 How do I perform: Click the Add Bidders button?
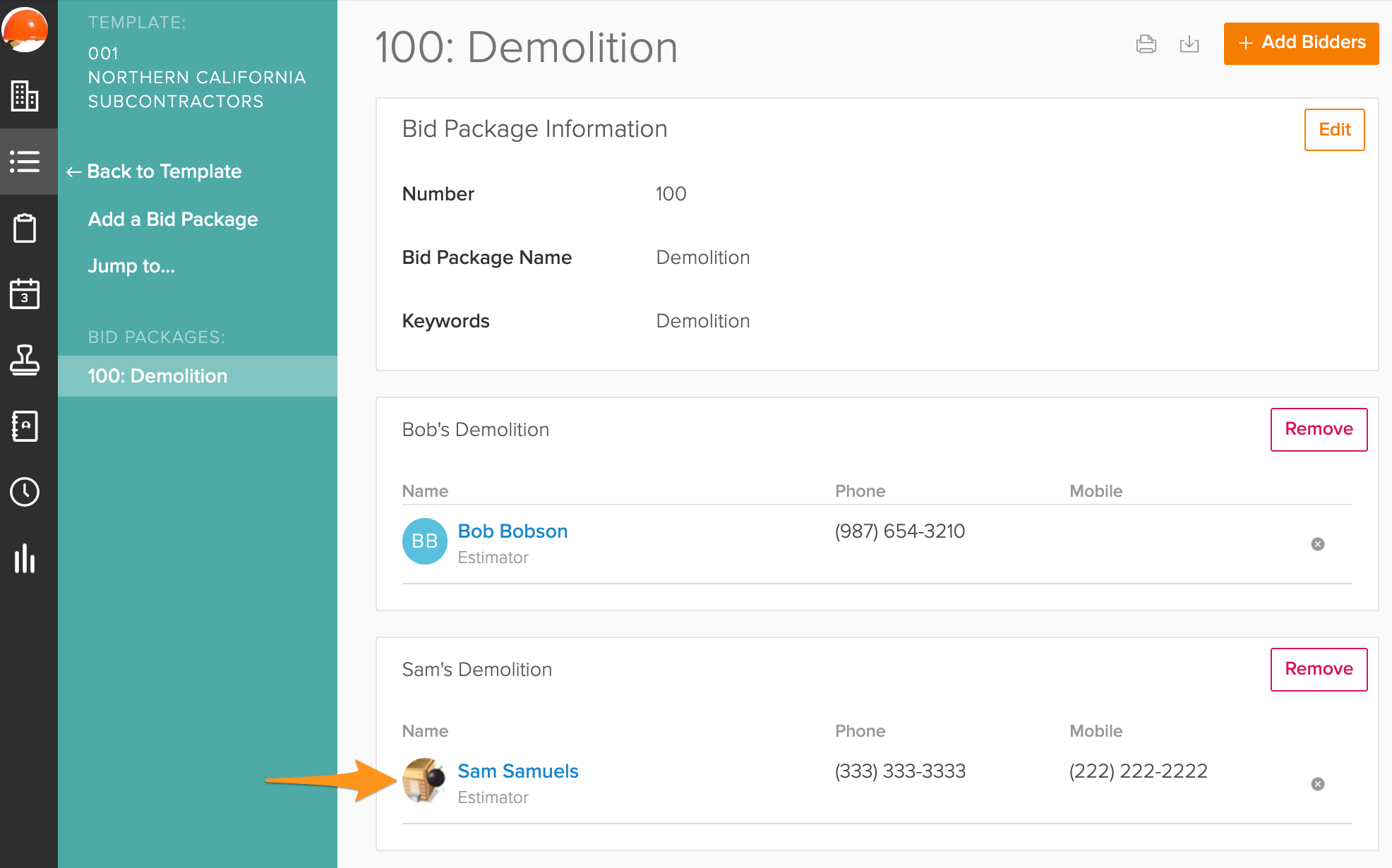coord(1301,43)
